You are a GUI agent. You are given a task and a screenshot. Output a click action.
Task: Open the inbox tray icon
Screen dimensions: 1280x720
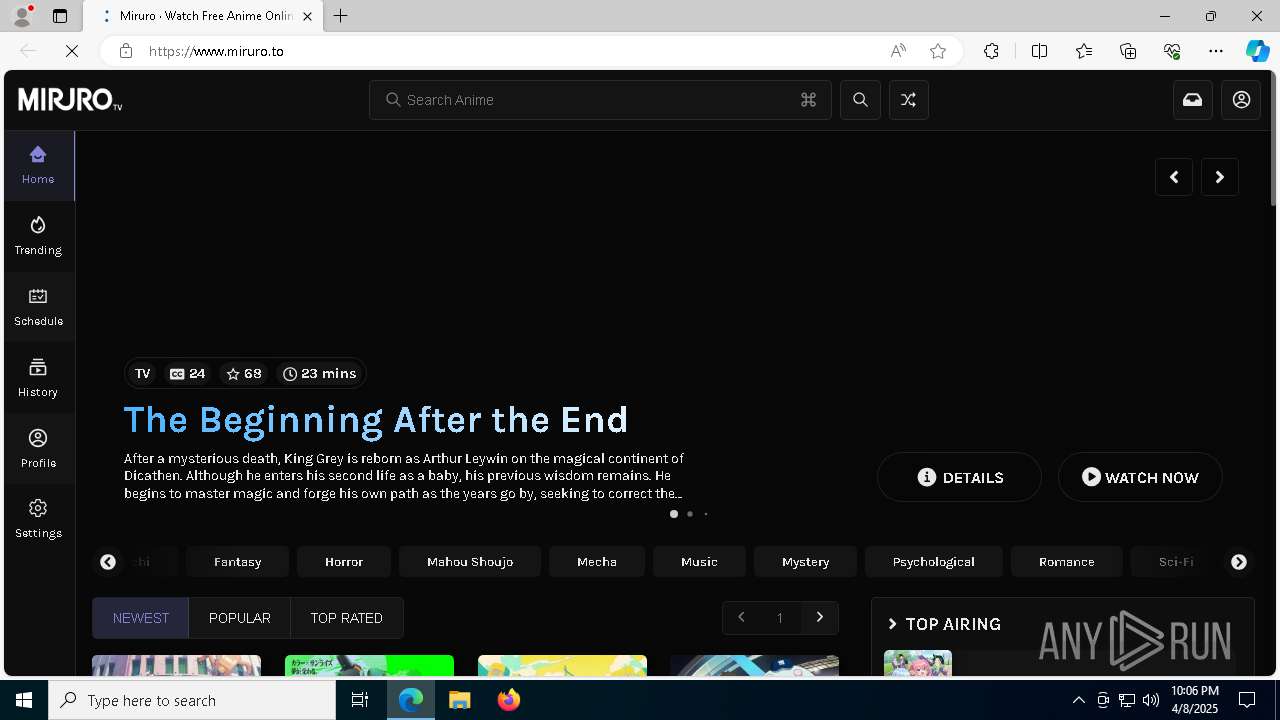tap(1192, 100)
